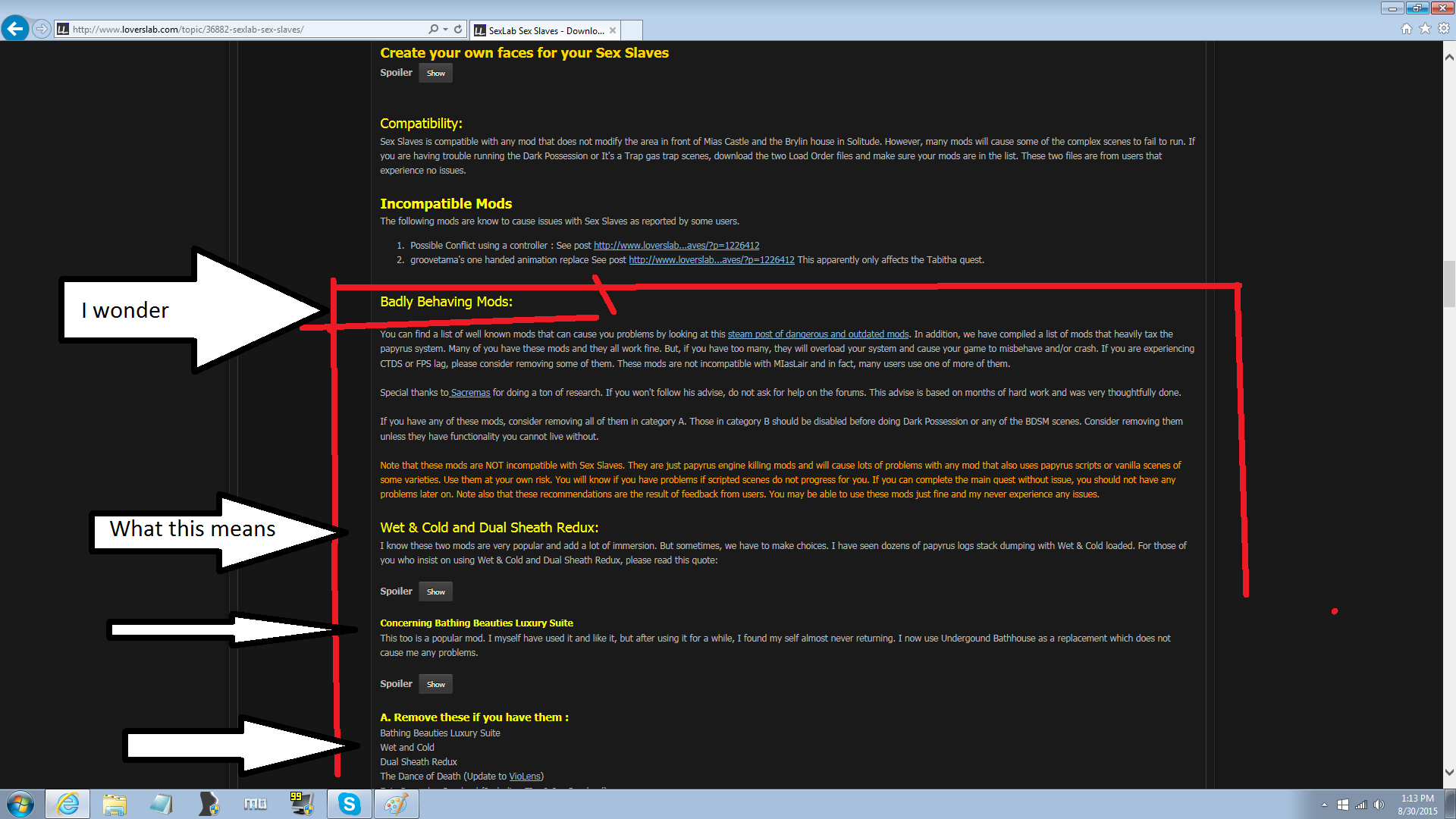Open the steam post of dangerous mods link
This screenshot has height=819, width=1456.
point(818,334)
